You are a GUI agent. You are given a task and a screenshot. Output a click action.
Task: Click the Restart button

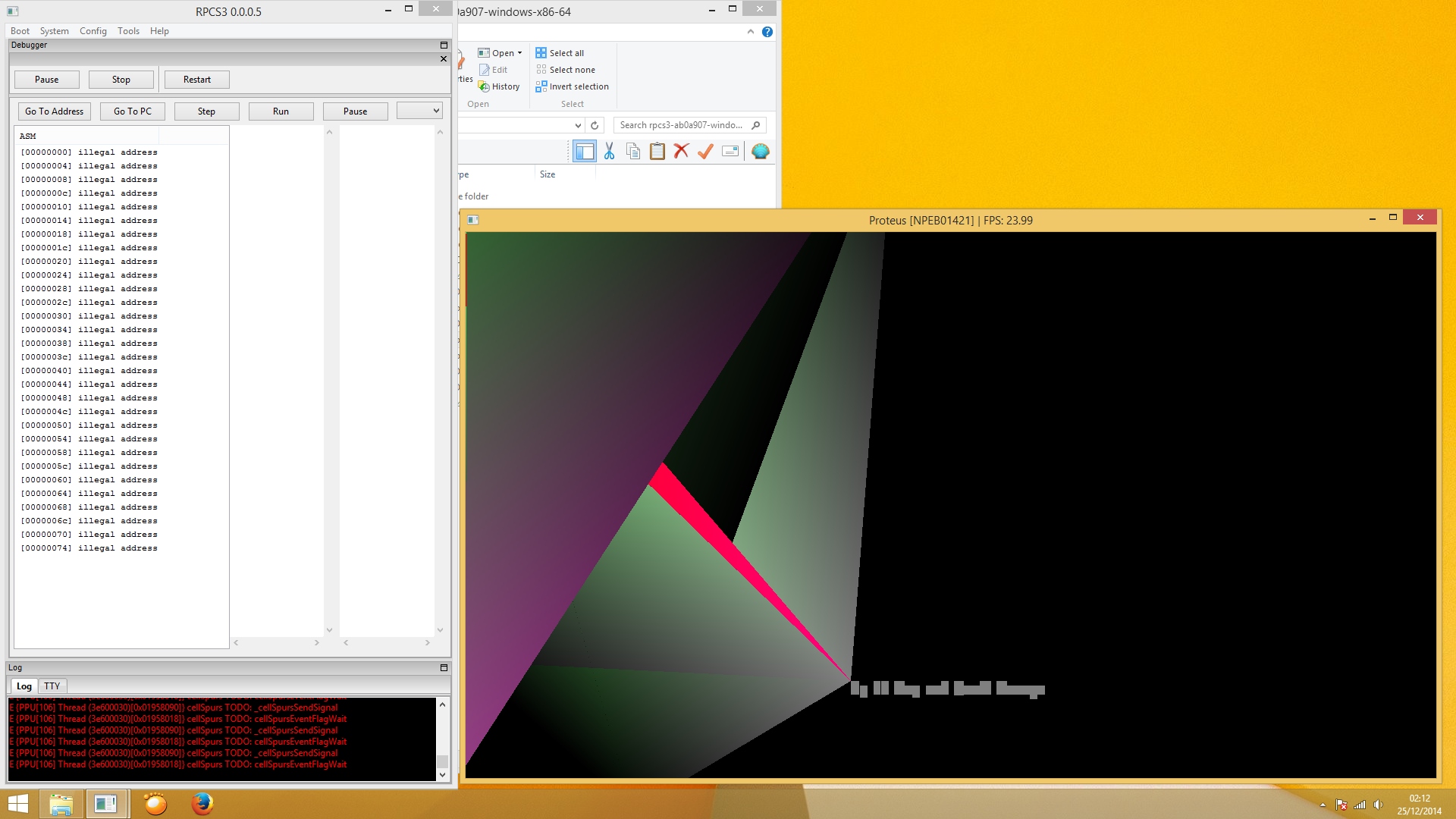[x=196, y=80]
